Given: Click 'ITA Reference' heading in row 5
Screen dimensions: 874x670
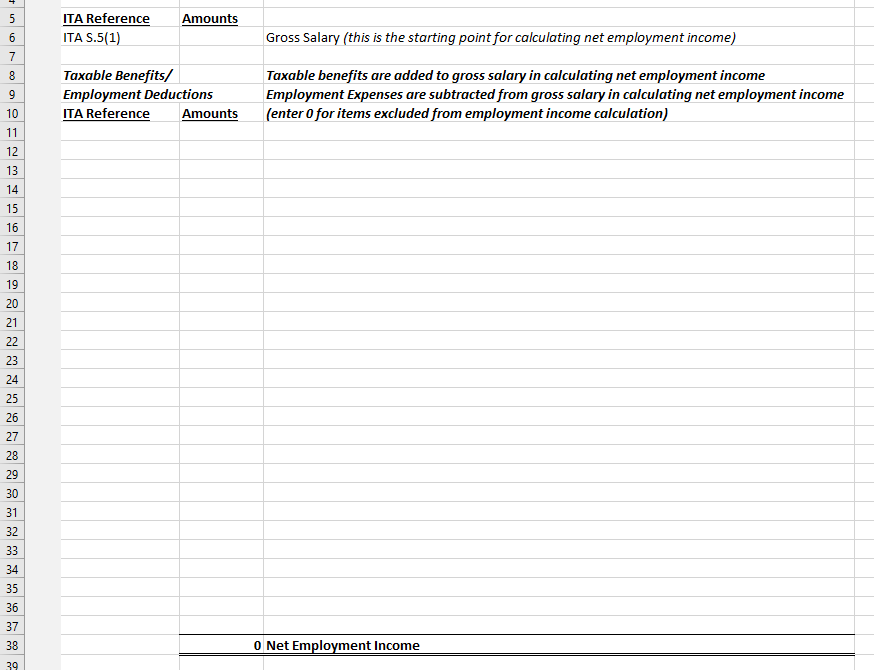Looking at the screenshot, I should 106,18.
